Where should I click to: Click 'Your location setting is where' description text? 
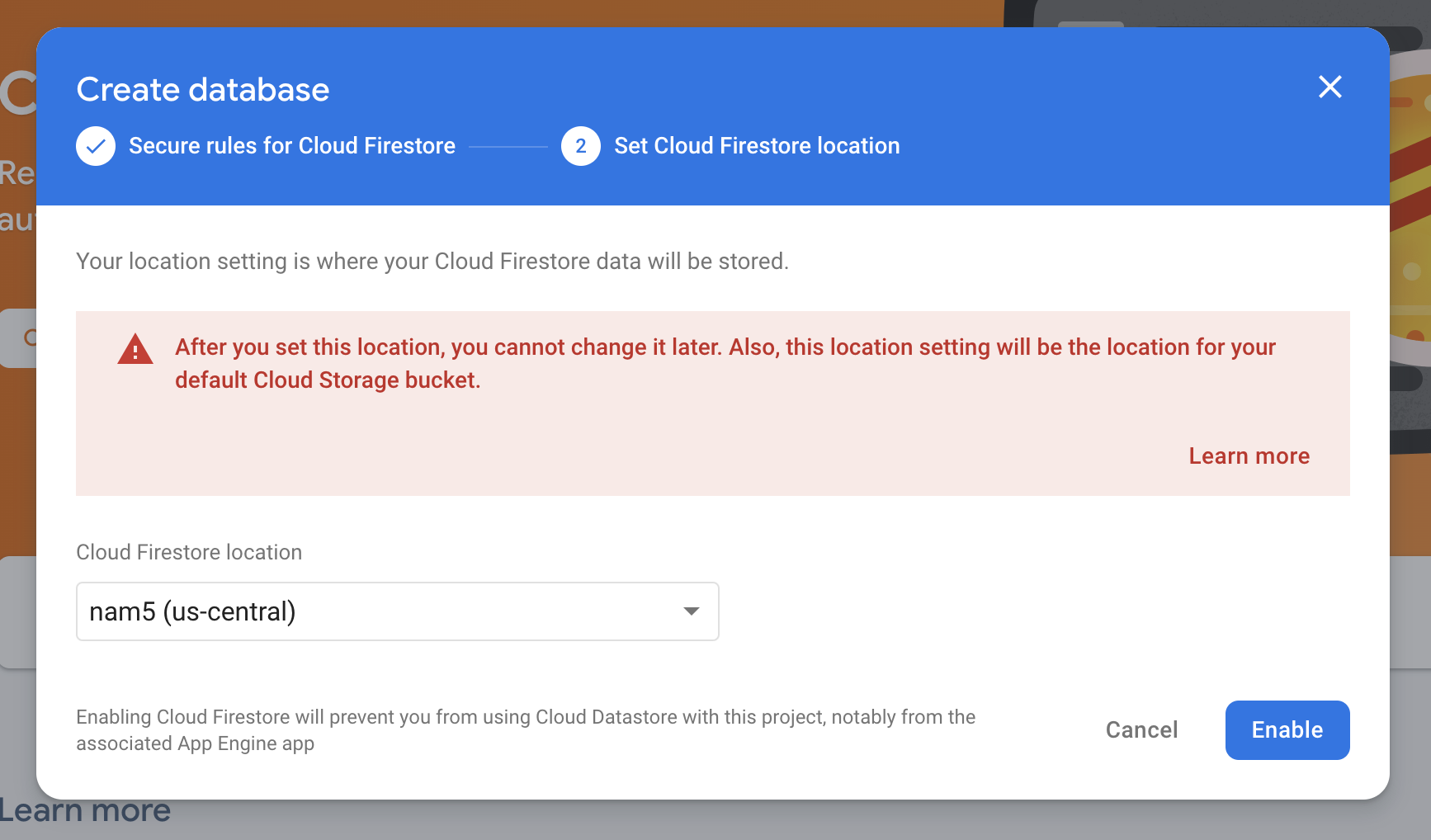(x=432, y=262)
